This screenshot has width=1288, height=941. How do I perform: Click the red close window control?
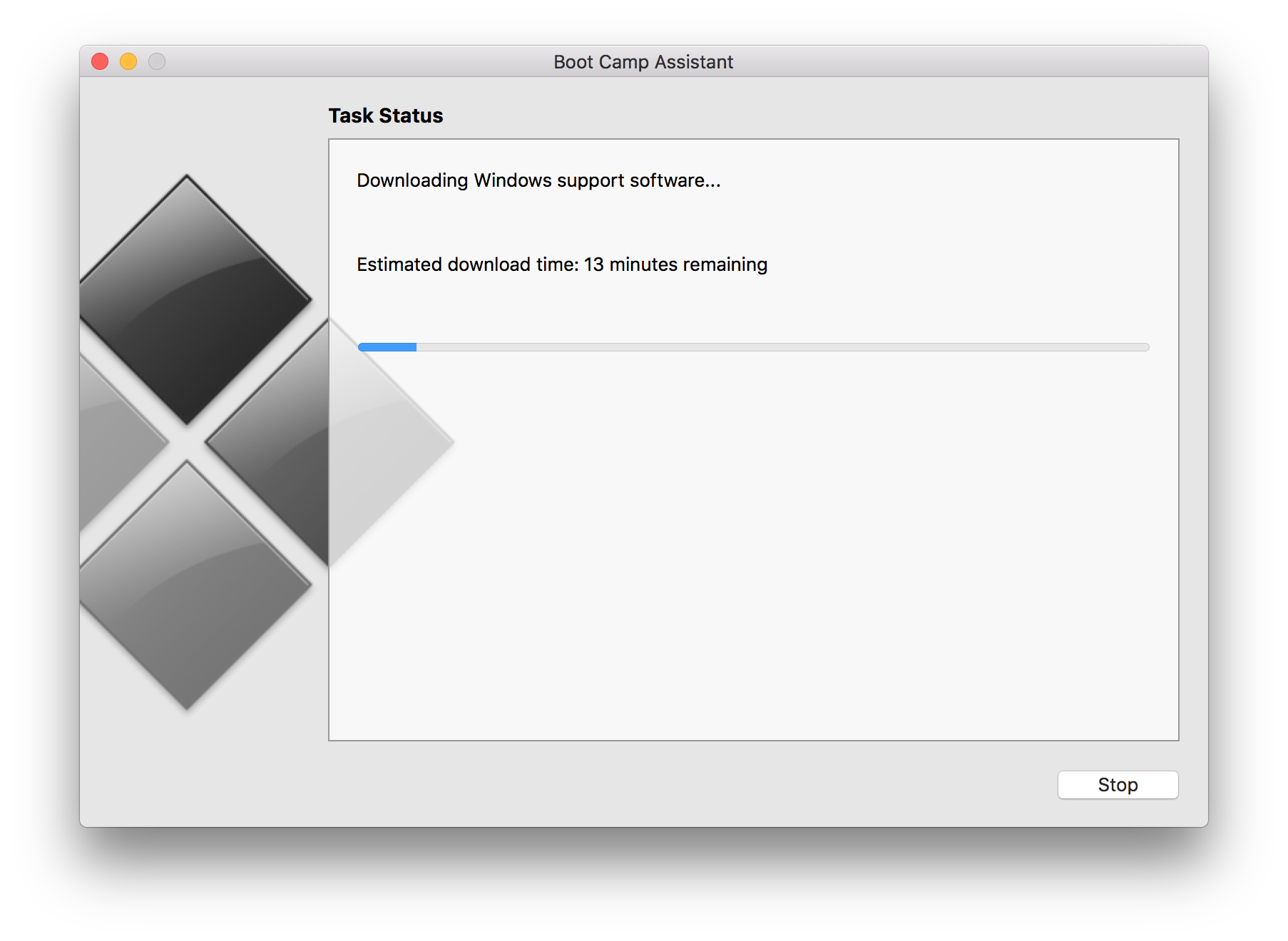click(x=99, y=62)
